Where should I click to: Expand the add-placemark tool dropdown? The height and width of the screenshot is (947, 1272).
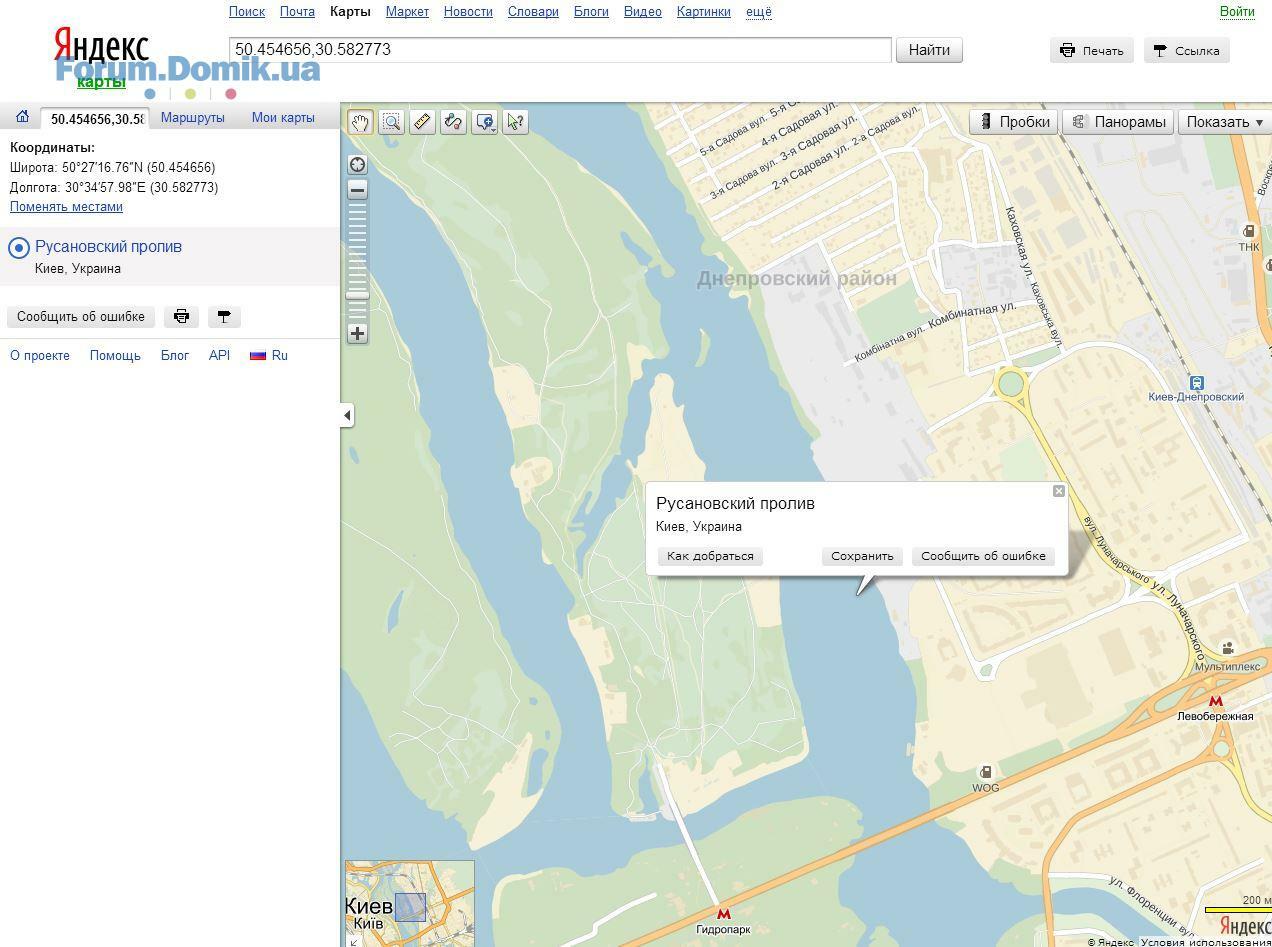[485, 122]
